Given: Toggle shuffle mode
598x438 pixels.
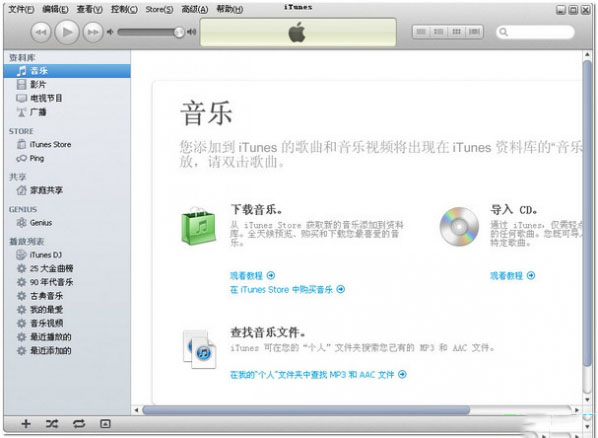Looking at the screenshot, I should pyautogui.click(x=52, y=424).
